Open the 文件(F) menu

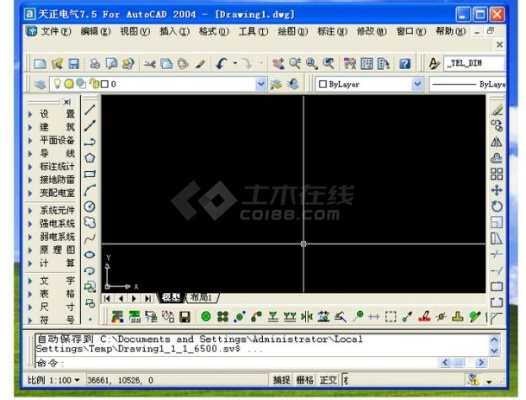pos(56,32)
